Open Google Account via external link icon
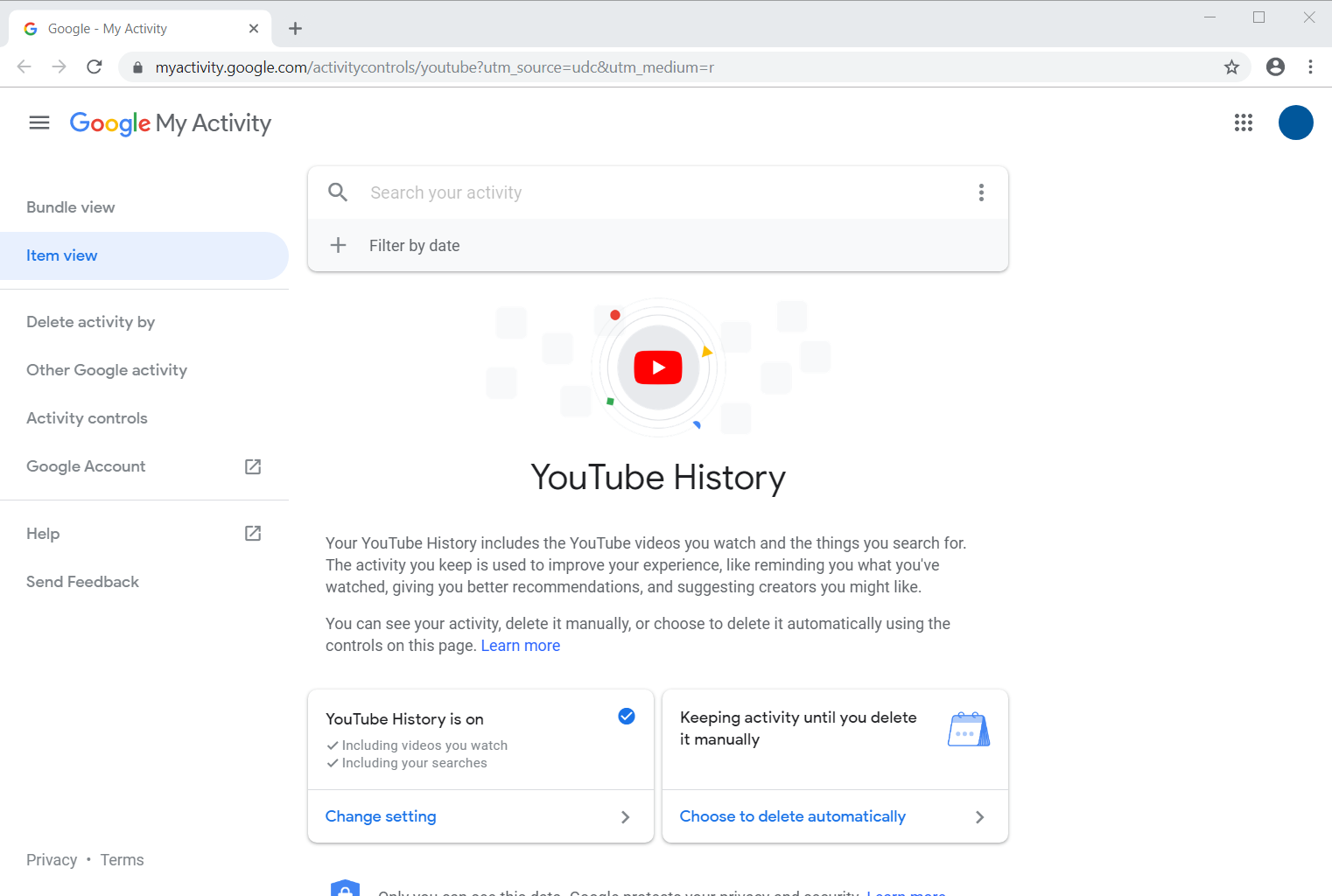 252,466
